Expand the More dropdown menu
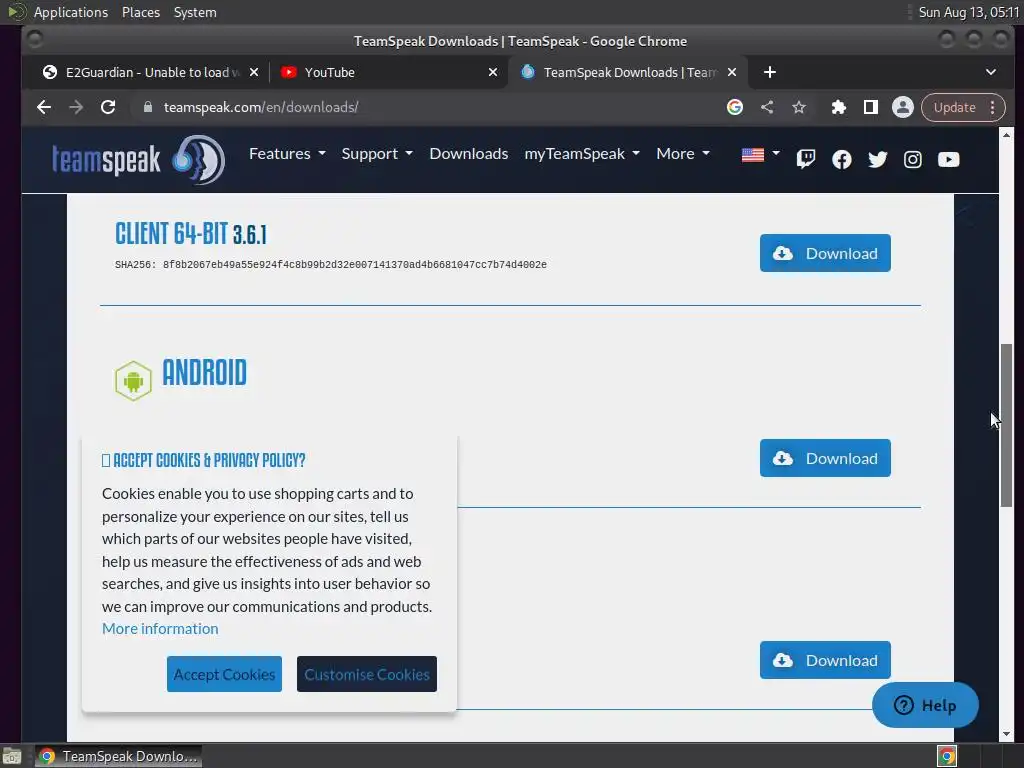 tap(682, 153)
